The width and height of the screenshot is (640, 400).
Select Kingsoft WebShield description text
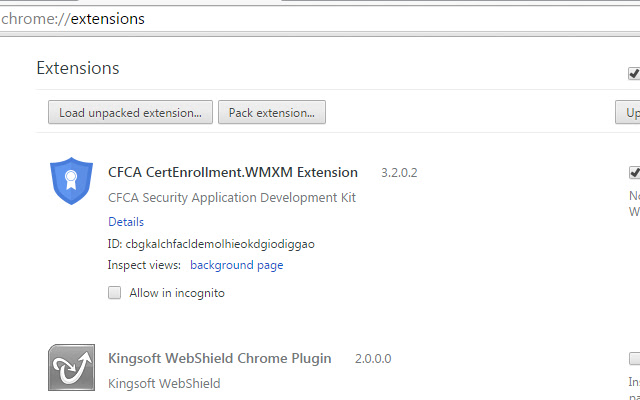click(x=164, y=383)
